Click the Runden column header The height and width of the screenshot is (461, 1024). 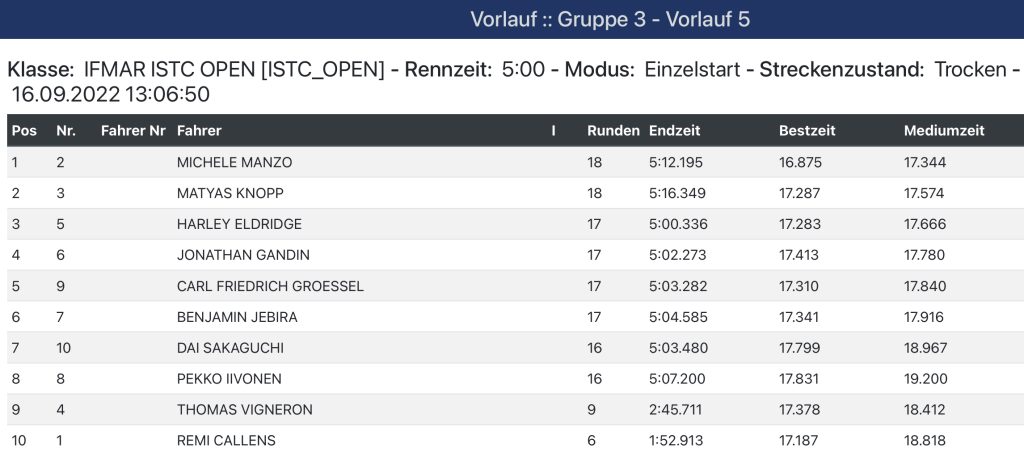pos(613,131)
